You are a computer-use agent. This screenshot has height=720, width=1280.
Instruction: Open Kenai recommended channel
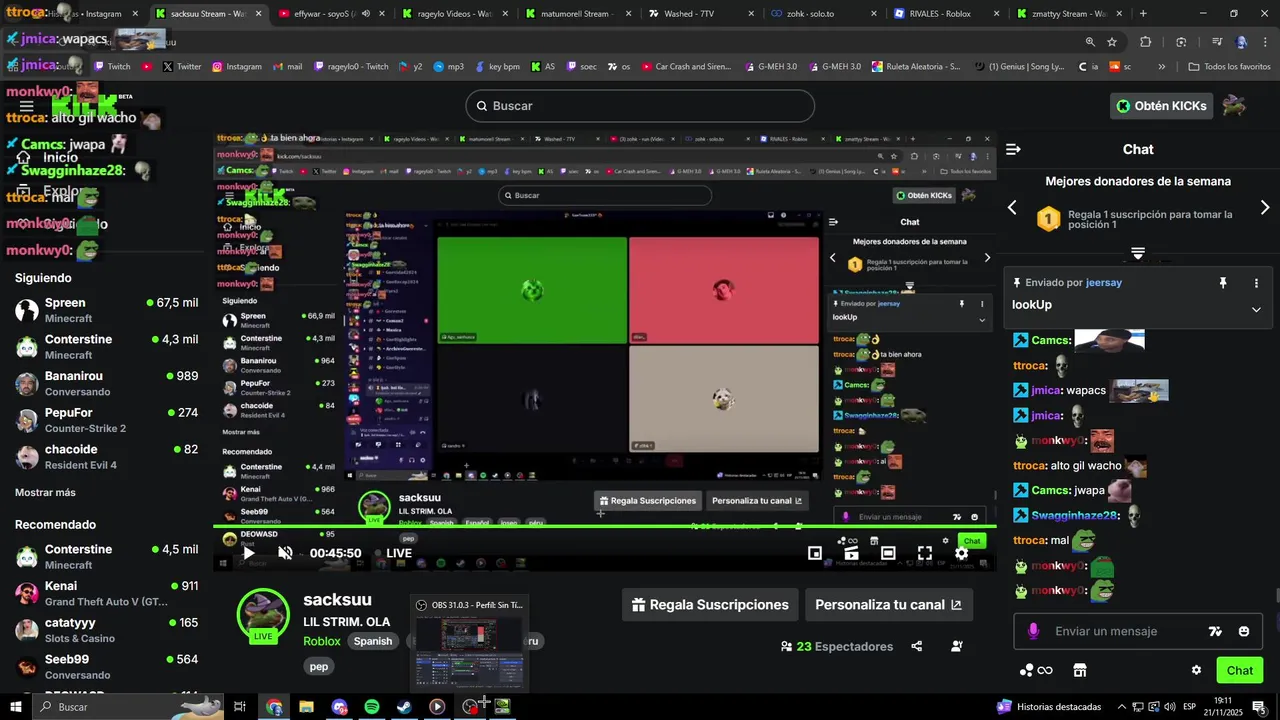pos(107,593)
